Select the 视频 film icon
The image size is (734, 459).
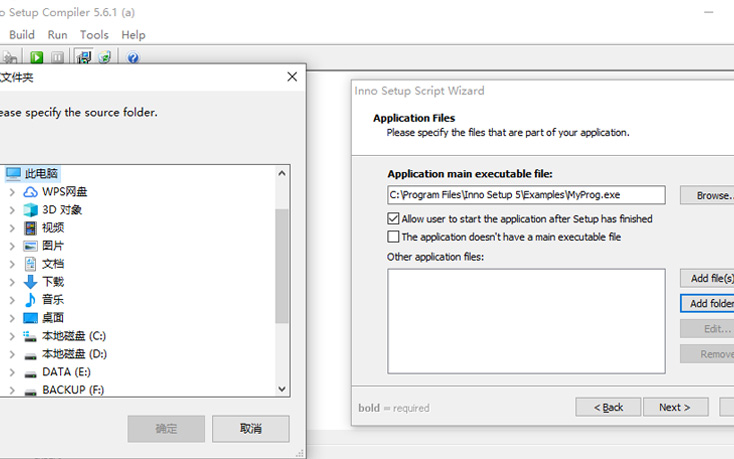pyautogui.click(x=30, y=228)
